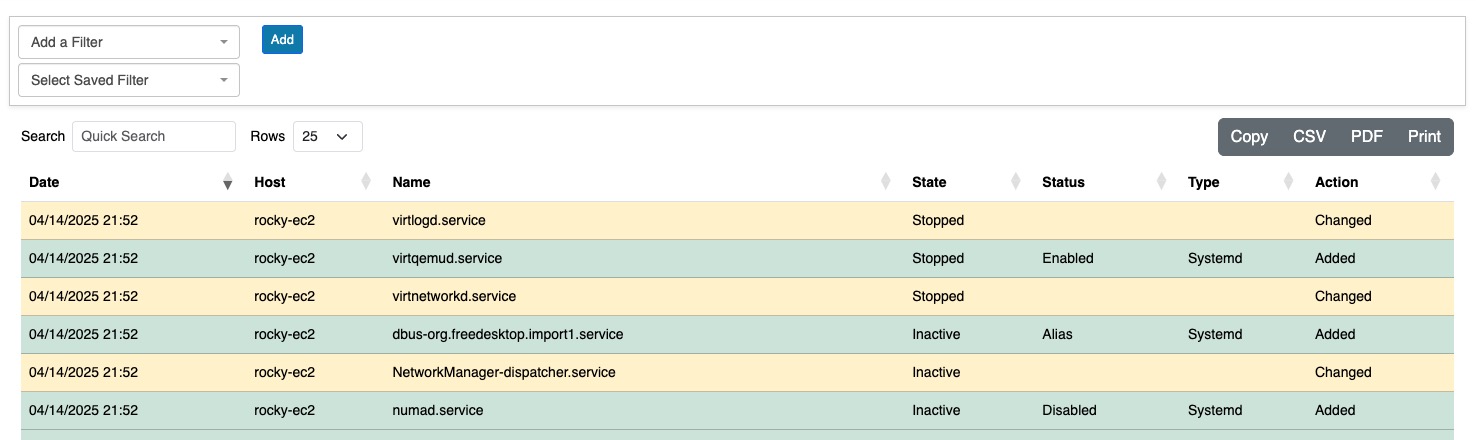
Task: Click the NetworkManager-dispatcher.service entry
Action: (504, 372)
